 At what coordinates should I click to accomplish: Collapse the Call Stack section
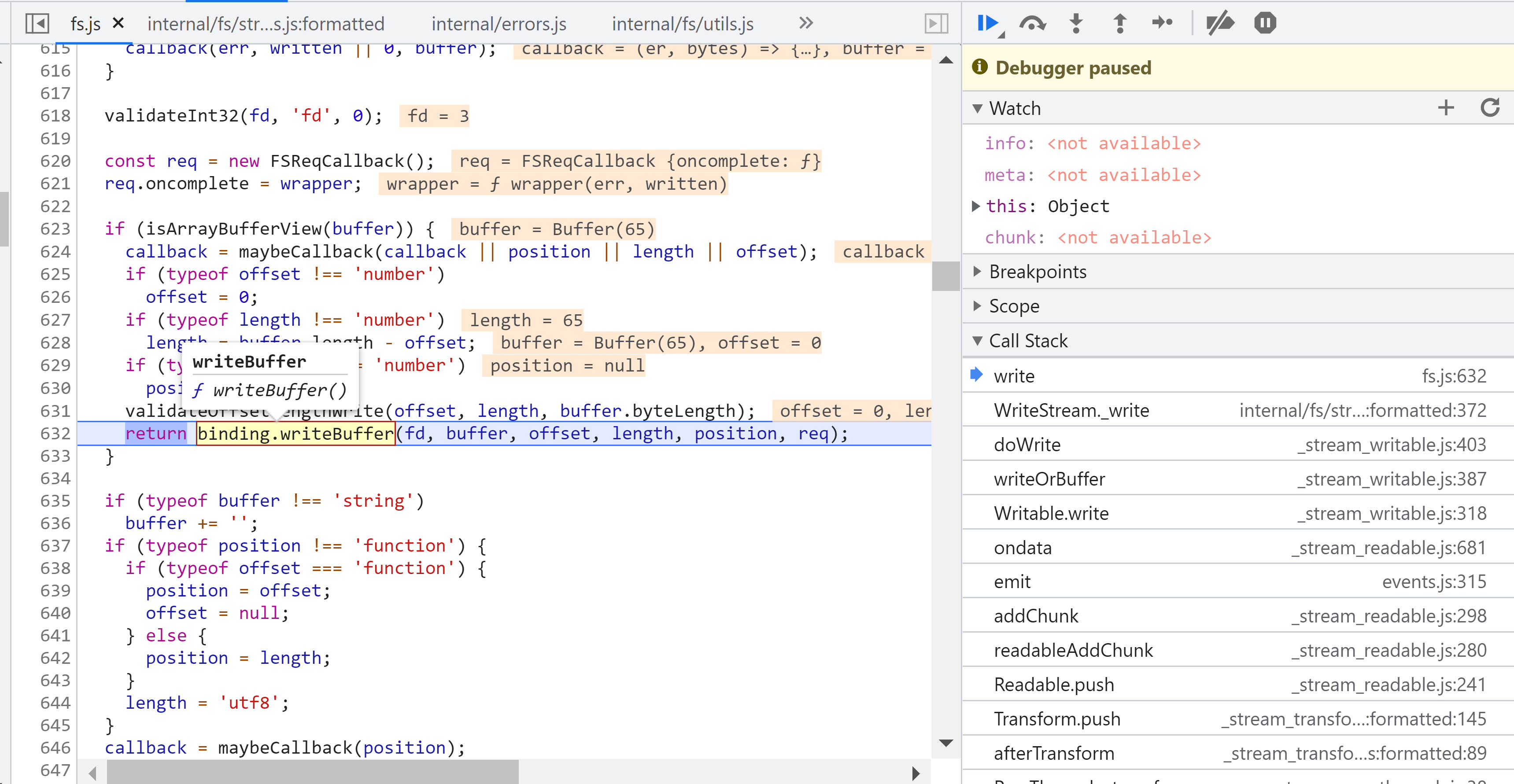[x=1028, y=341]
